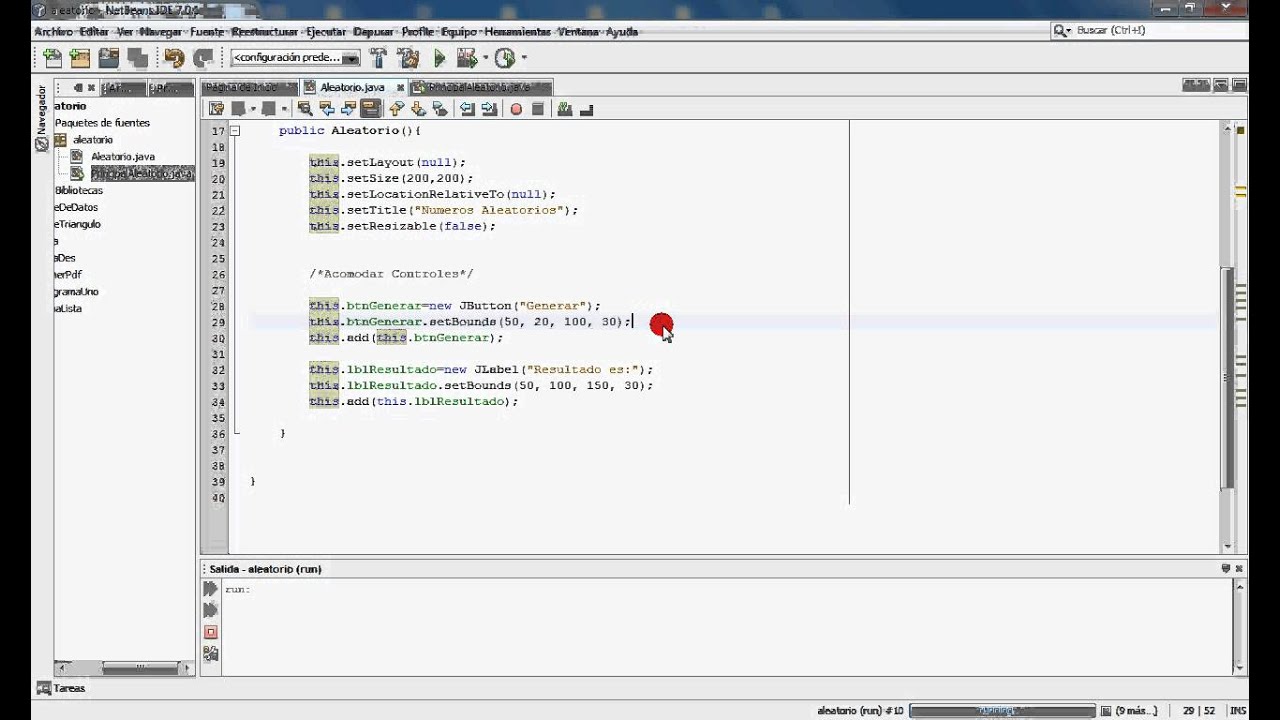1280x720 pixels.
Task: Maximize the editor window button
Action: (x=1239, y=87)
